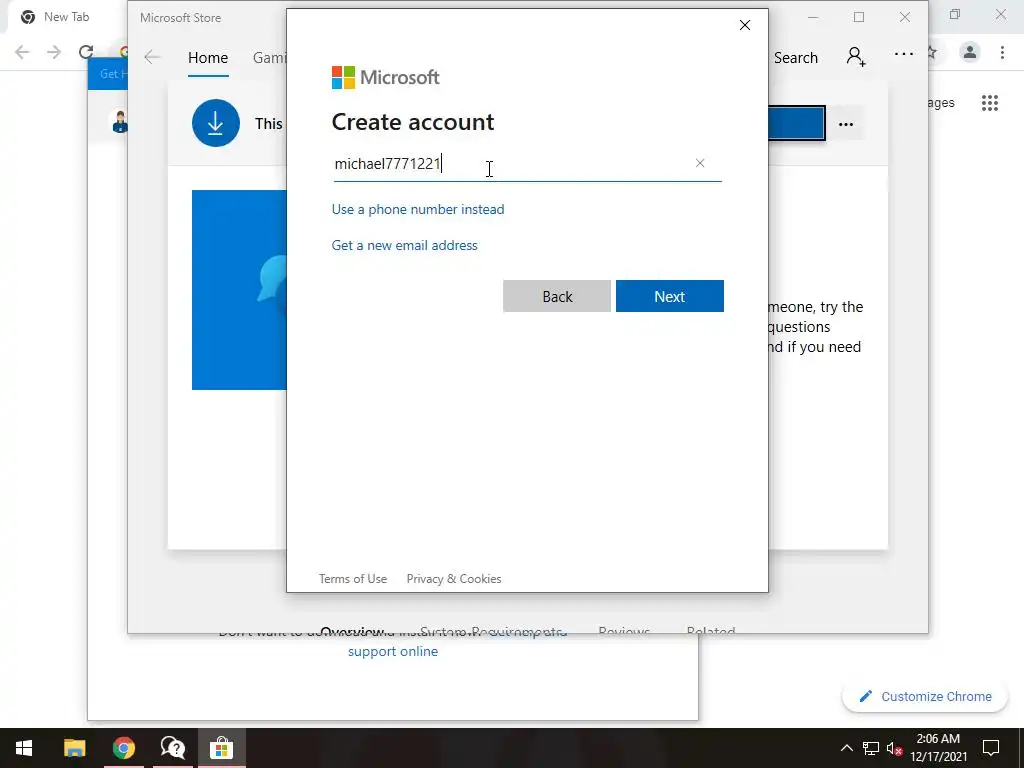Open the Windows Start menu
Image resolution: width=1024 pixels, height=768 pixels.
(24, 748)
